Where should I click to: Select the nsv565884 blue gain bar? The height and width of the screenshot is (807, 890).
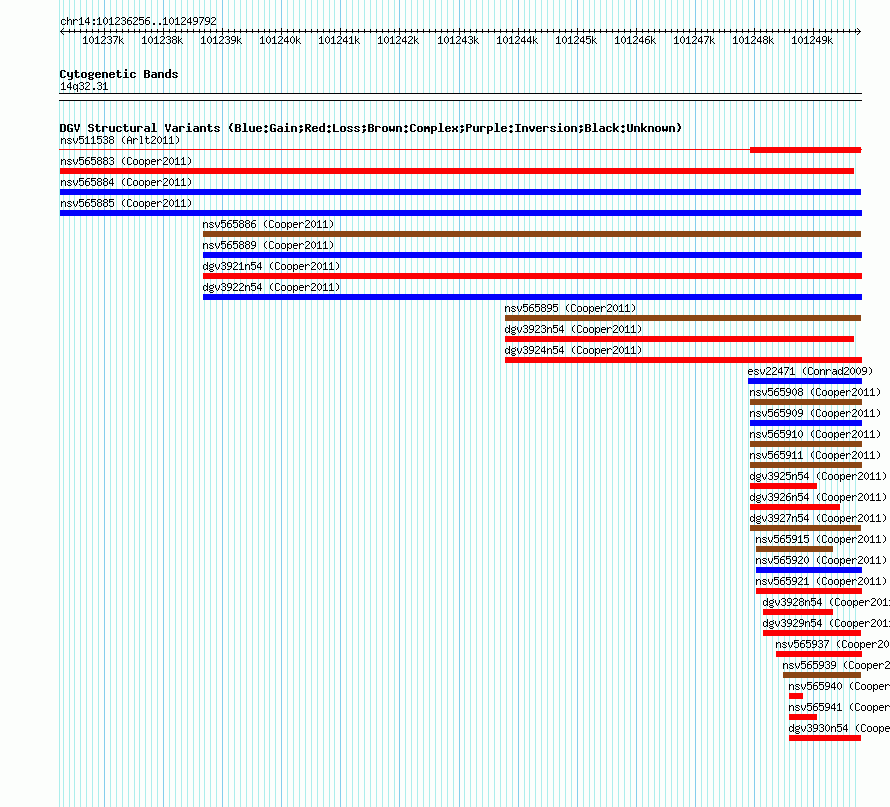(x=460, y=192)
